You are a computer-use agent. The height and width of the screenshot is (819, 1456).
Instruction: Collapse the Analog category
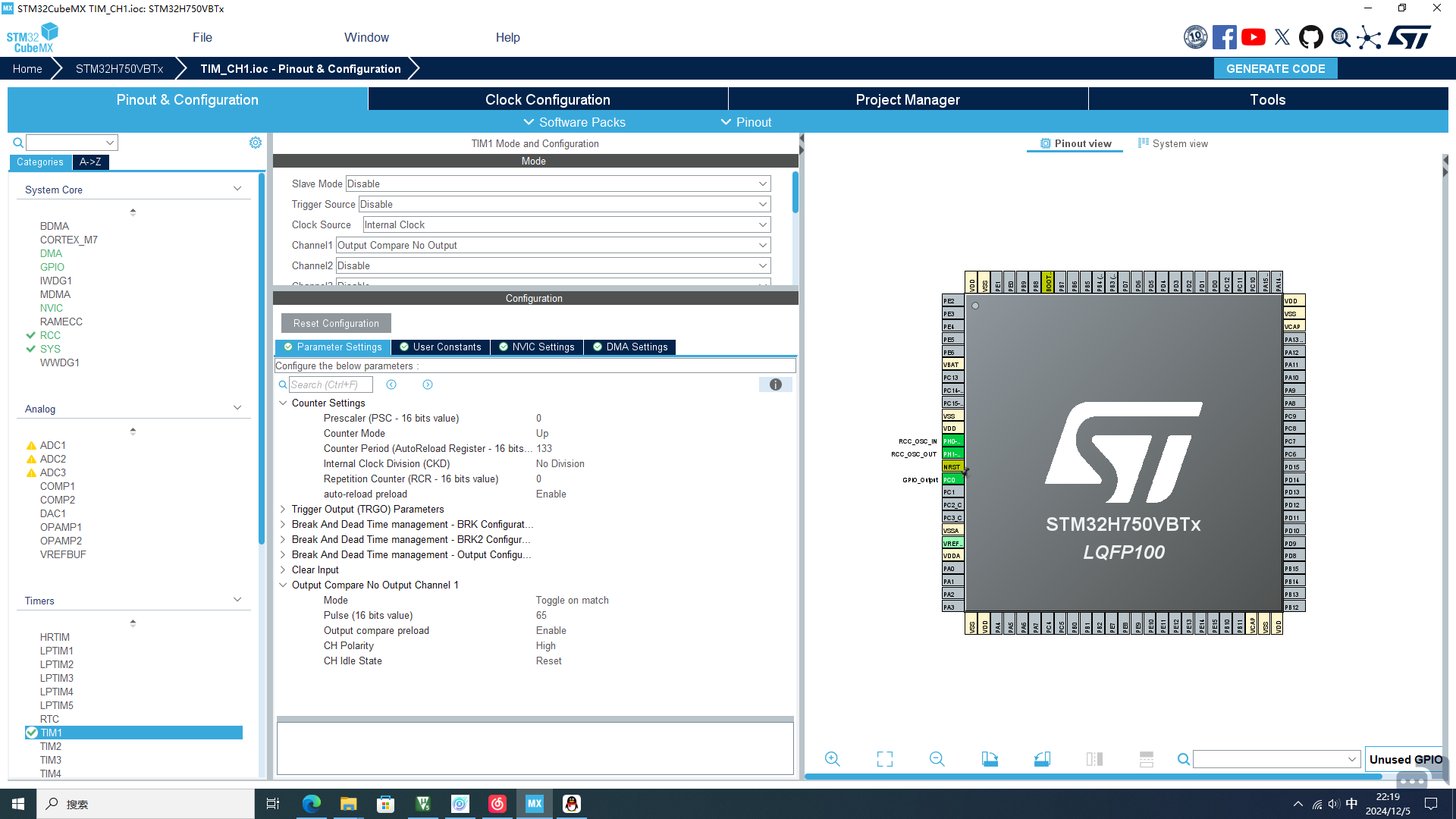(237, 408)
